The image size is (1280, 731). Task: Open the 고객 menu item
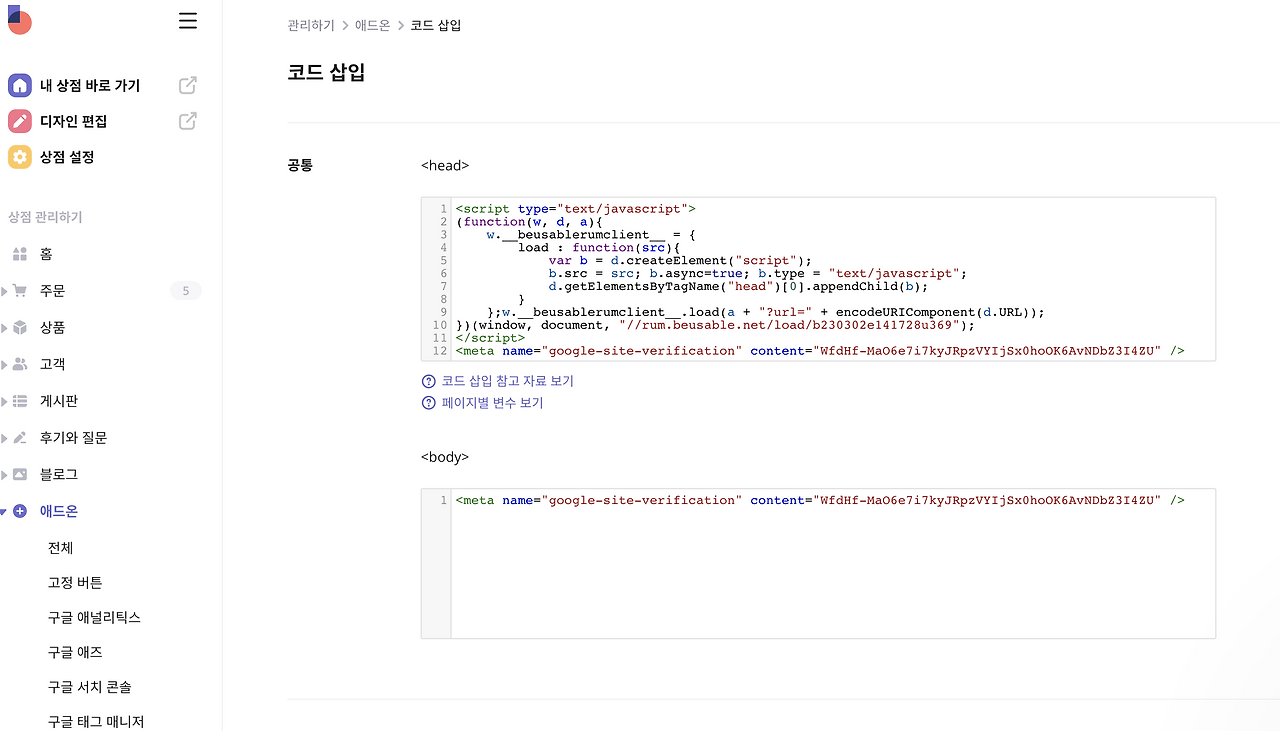pos(52,364)
